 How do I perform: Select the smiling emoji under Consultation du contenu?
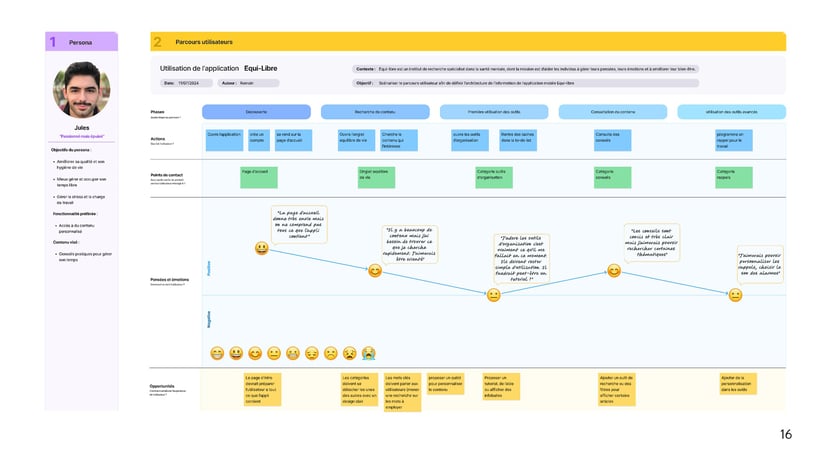coord(614,271)
